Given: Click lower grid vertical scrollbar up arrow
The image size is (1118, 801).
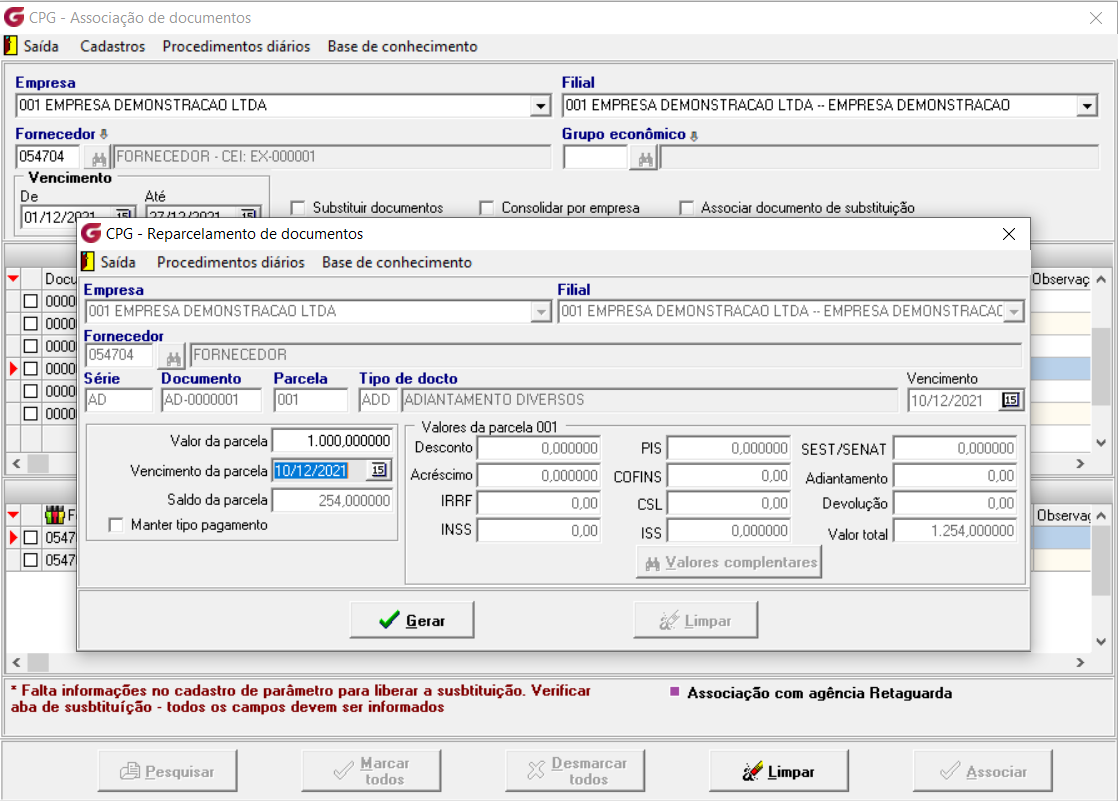Looking at the screenshot, I should (x=1101, y=515).
